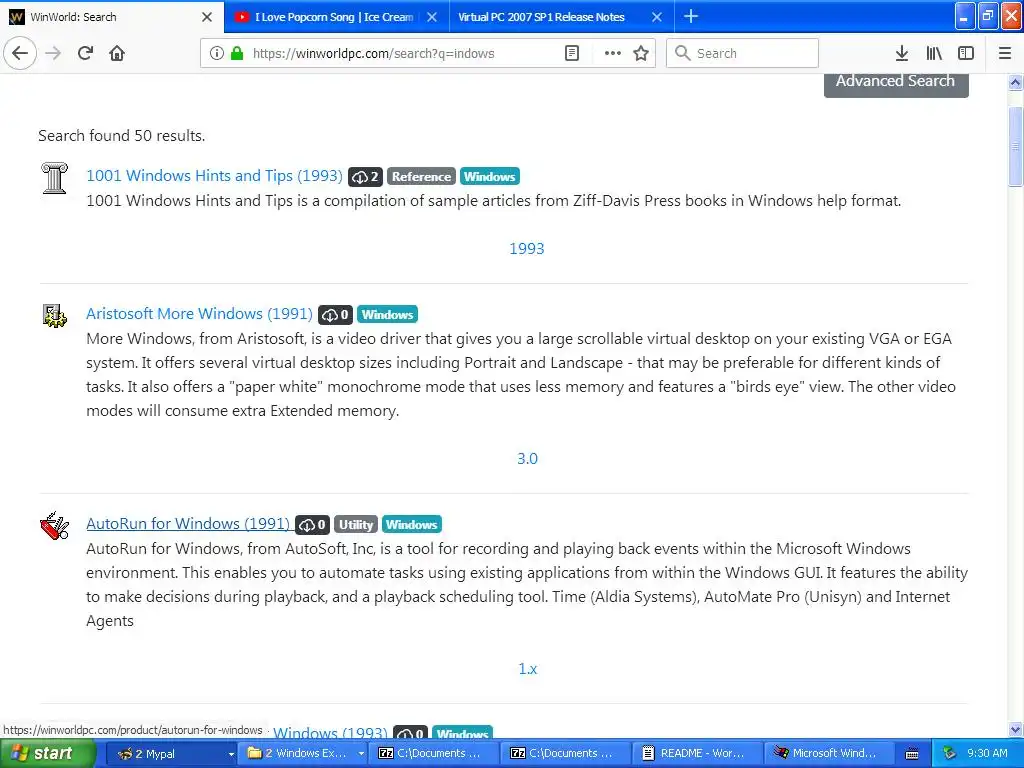Click download count badge for 1001 Windows Hints

pos(365,176)
